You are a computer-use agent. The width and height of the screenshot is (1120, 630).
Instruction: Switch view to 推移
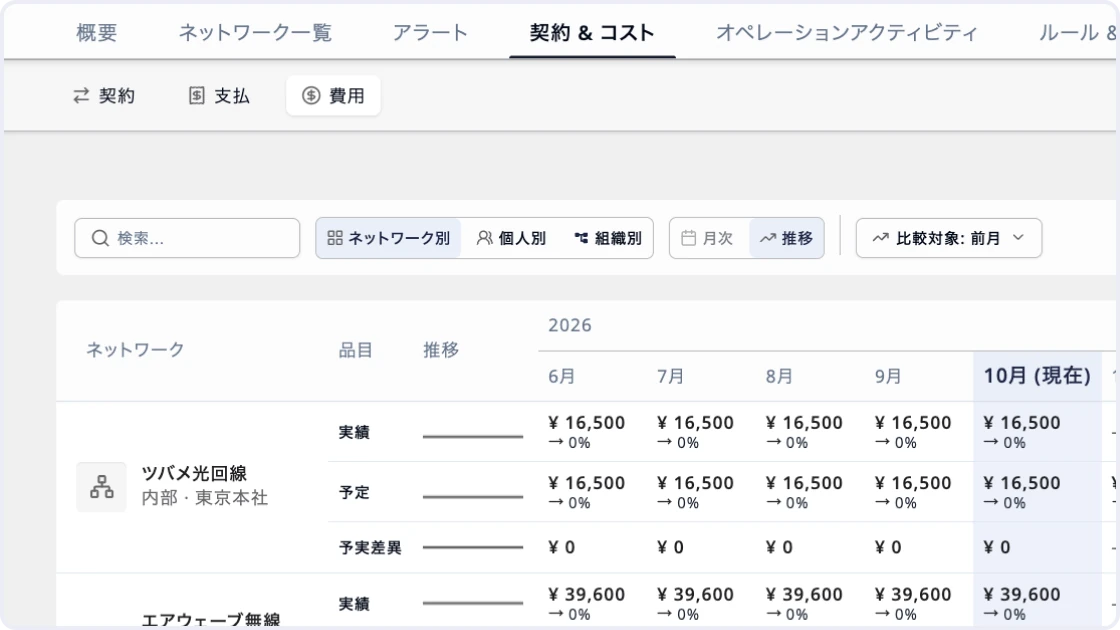(x=786, y=238)
